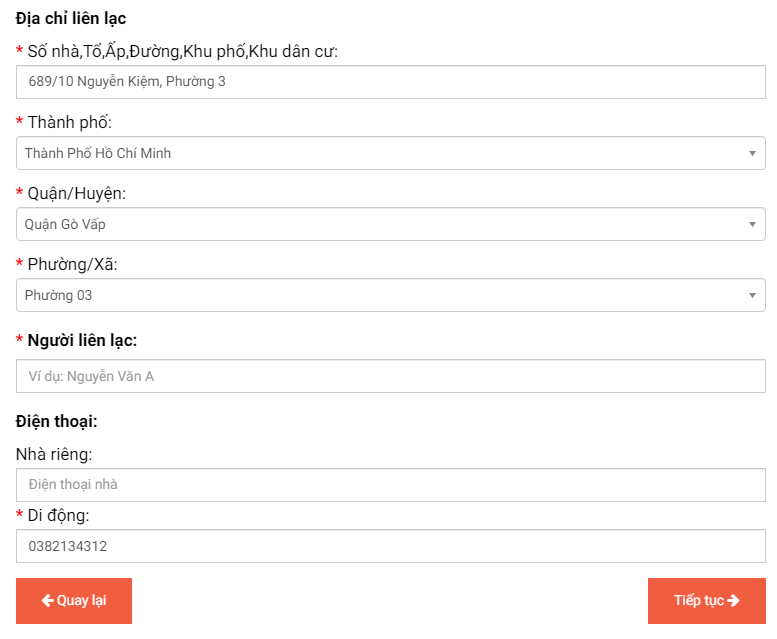Screen dimensions: 777x639
Task: Click the left arrow icon on Quay lại
Action: (x=47, y=600)
